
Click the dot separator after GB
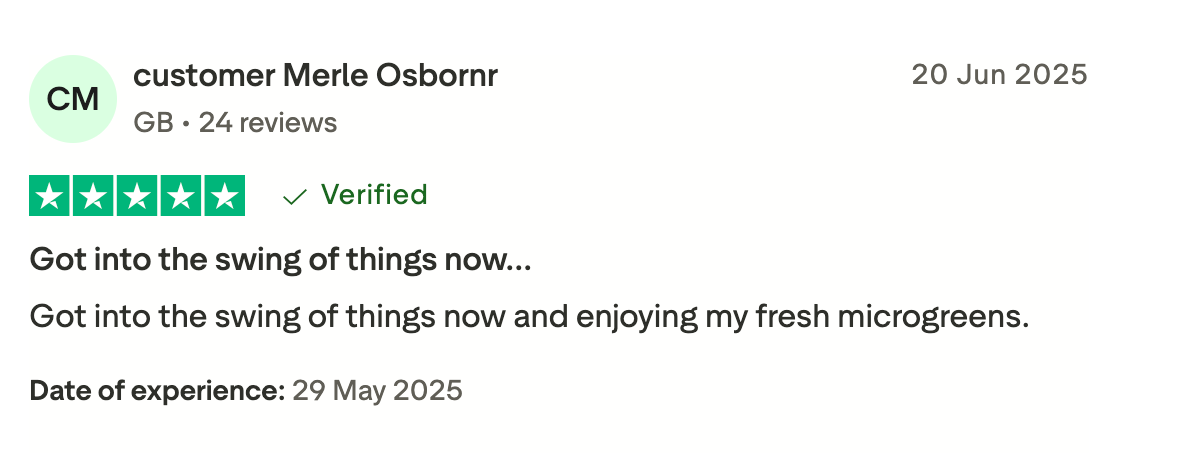tap(186, 123)
